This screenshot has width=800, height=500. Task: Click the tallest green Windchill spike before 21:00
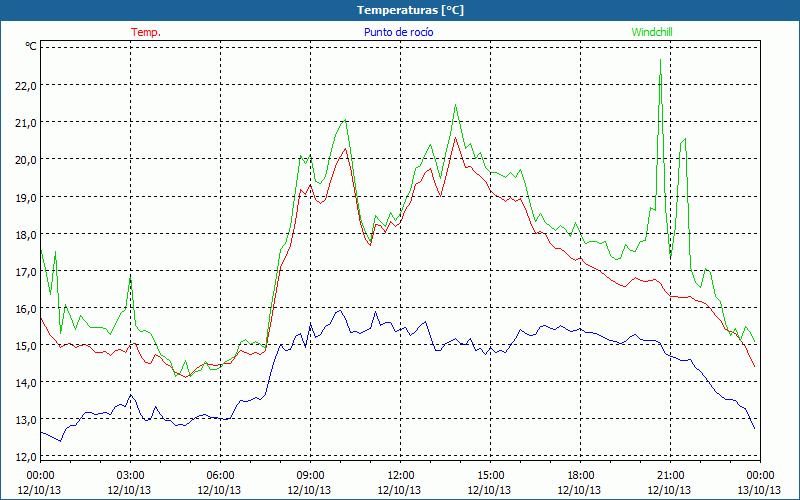pos(660,60)
